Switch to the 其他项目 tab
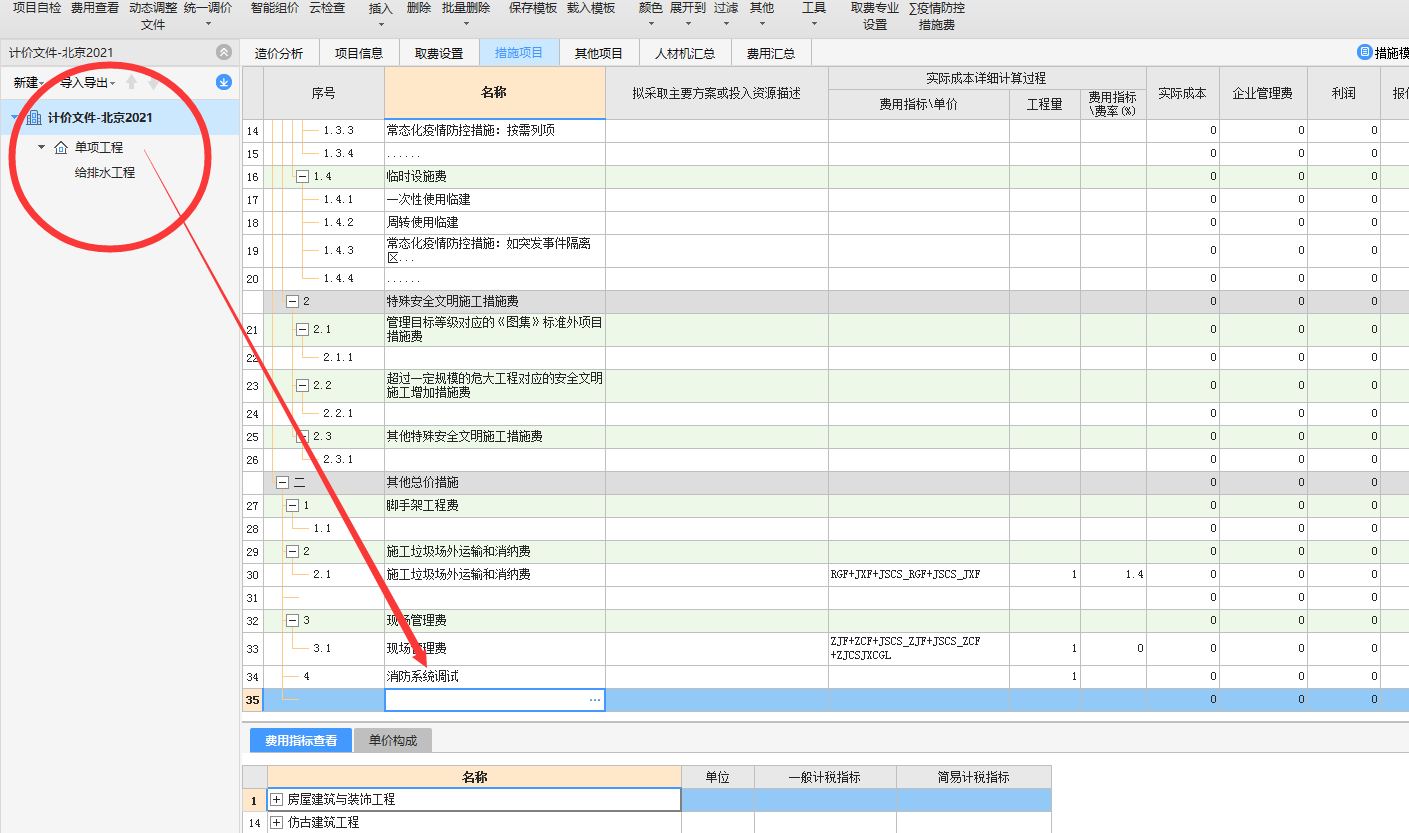The image size is (1409, 833). pyautogui.click(x=599, y=53)
